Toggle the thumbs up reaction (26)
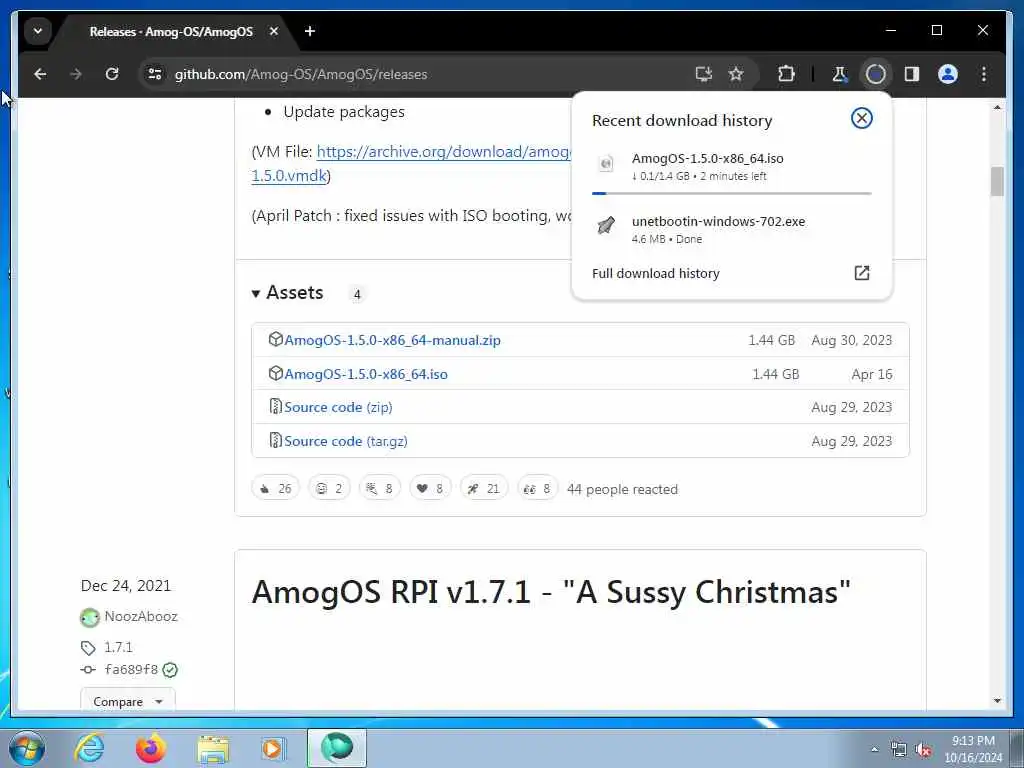This screenshot has width=1024, height=768. coord(276,488)
